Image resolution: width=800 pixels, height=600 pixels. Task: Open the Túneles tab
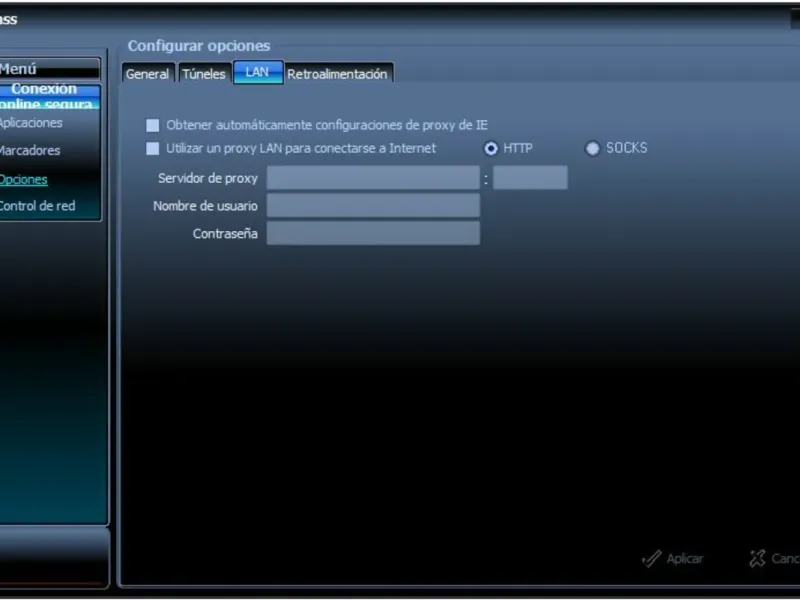204,73
